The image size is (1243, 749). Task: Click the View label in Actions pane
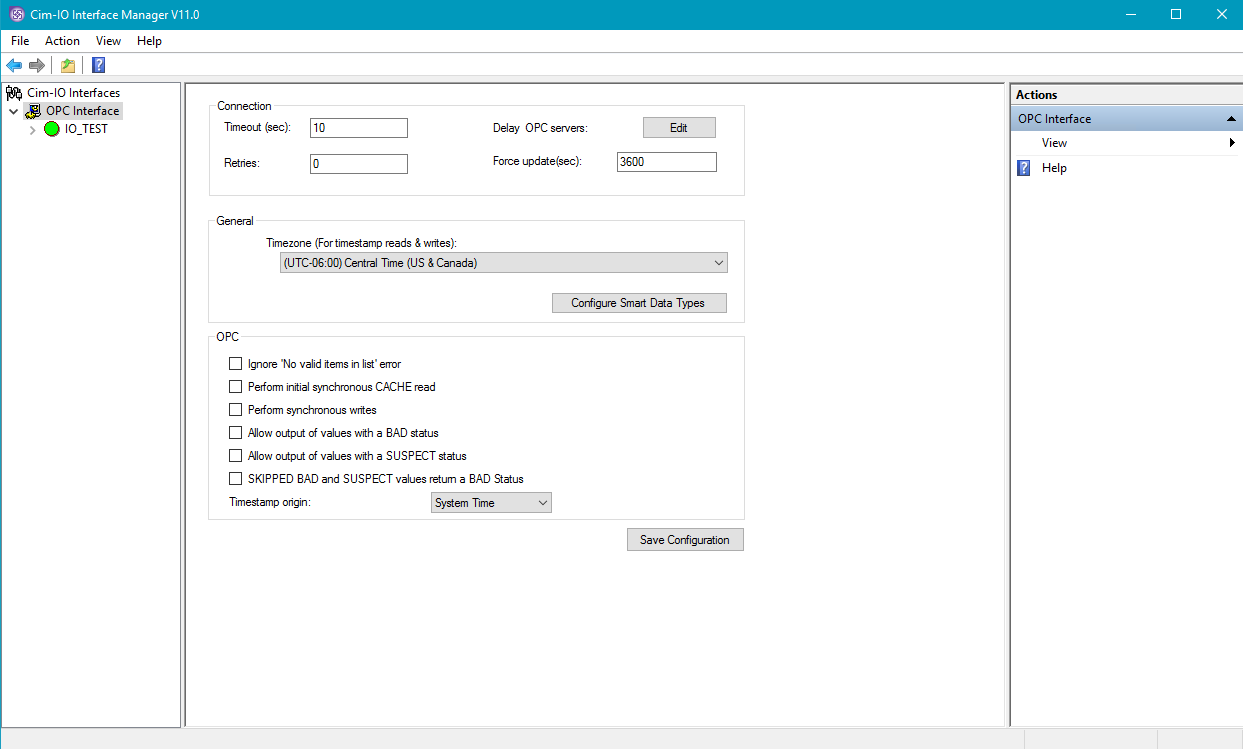coord(1054,143)
